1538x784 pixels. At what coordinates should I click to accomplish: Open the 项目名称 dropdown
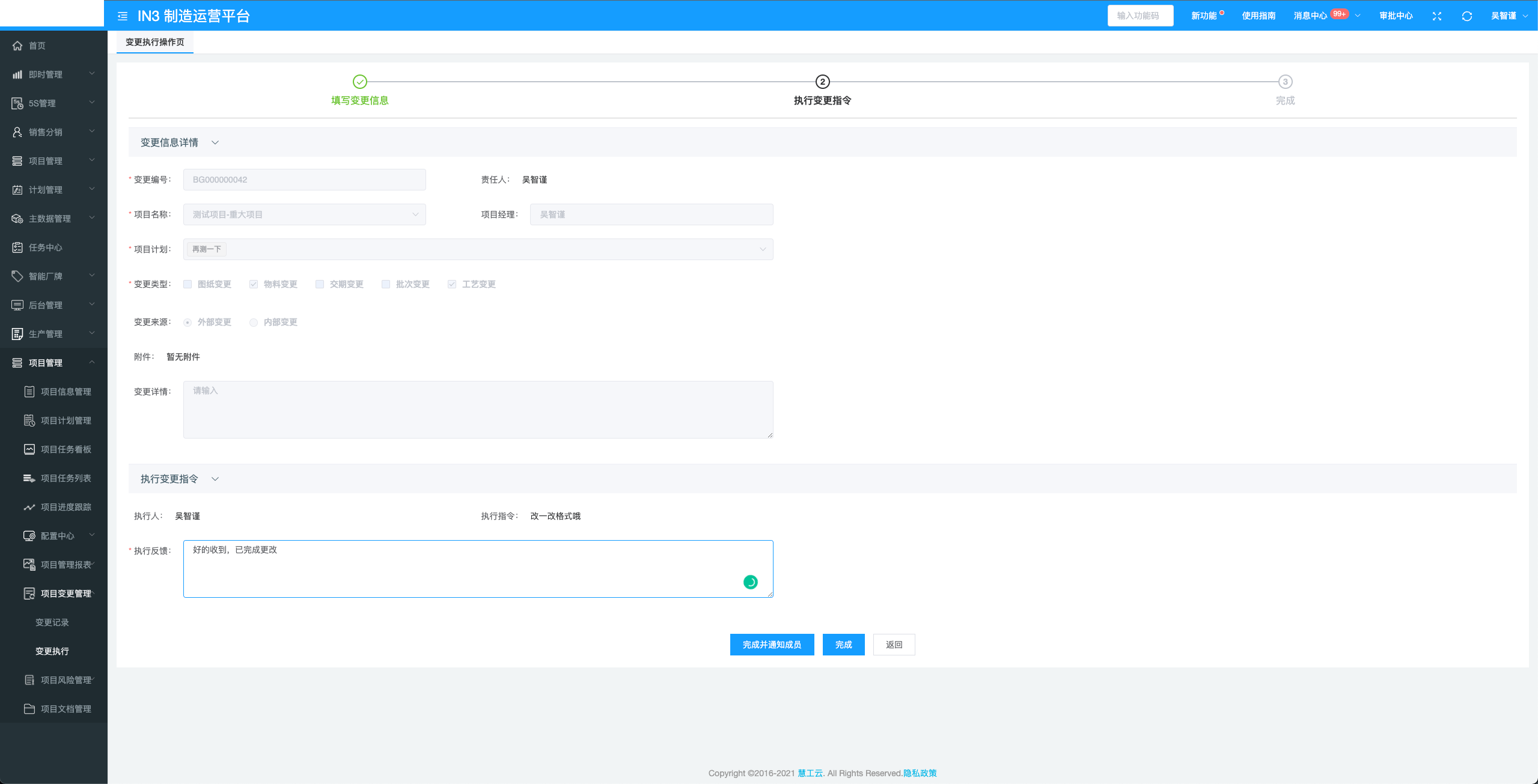pos(304,214)
